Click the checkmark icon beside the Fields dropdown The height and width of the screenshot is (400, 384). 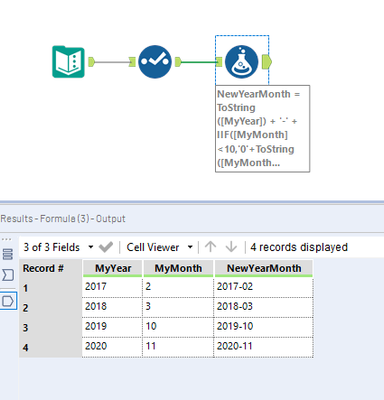pyautogui.click(x=106, y=247)
